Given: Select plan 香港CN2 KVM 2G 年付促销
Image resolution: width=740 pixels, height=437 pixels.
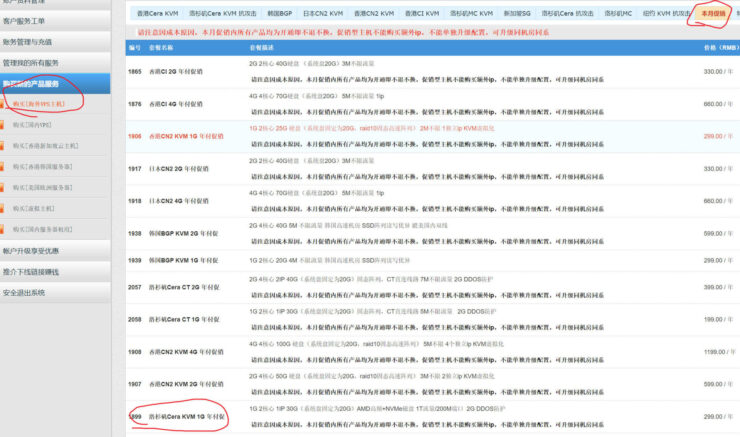Looking at the screenshot, I should (186, 384).
